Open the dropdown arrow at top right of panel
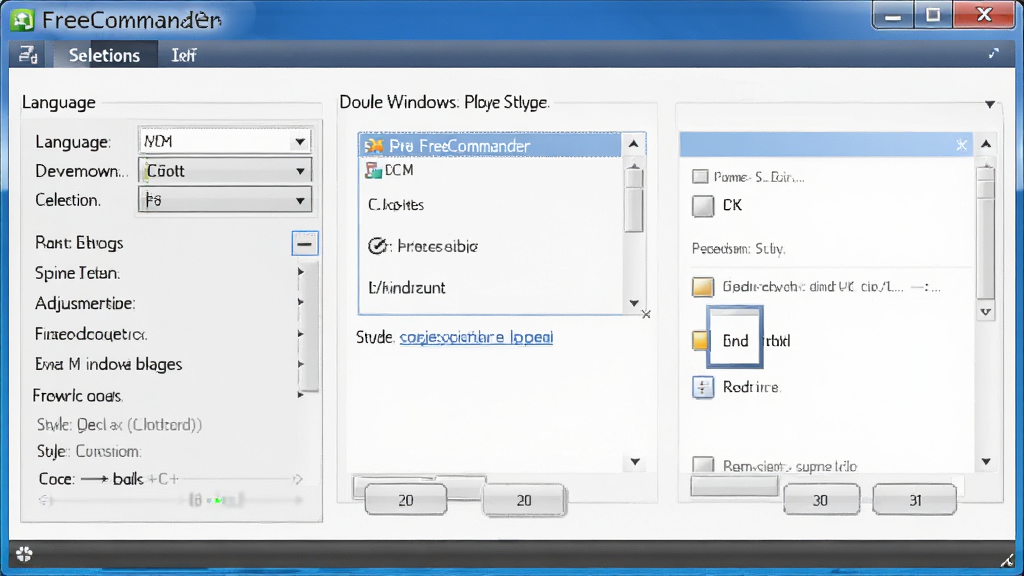Screen dimensions: 1024x576 tap(990, 104)
